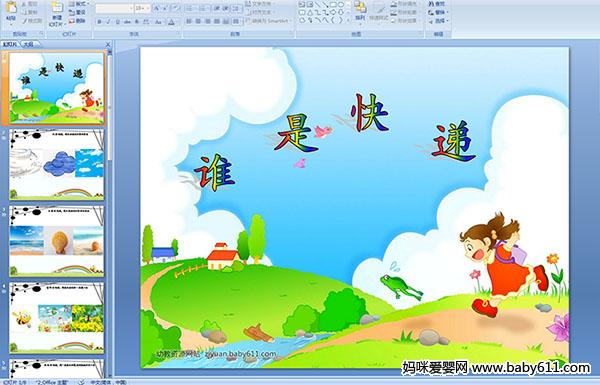The height and width of the screenshot is (385, 600).
Task: Toggle Underline formatting in font group
Action: click(117, 22)
